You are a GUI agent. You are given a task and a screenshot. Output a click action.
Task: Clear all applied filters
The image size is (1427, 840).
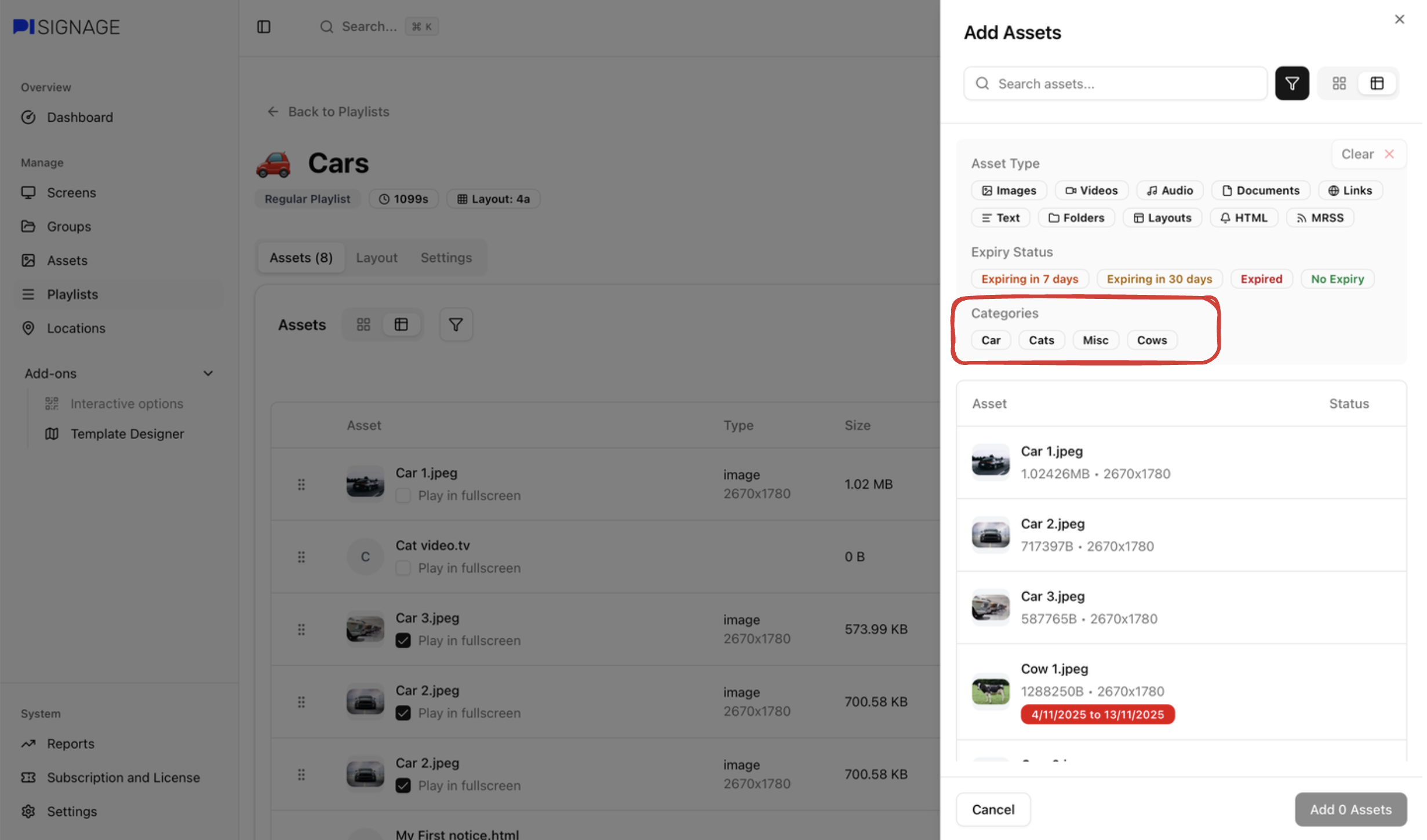coord(1367,154)
